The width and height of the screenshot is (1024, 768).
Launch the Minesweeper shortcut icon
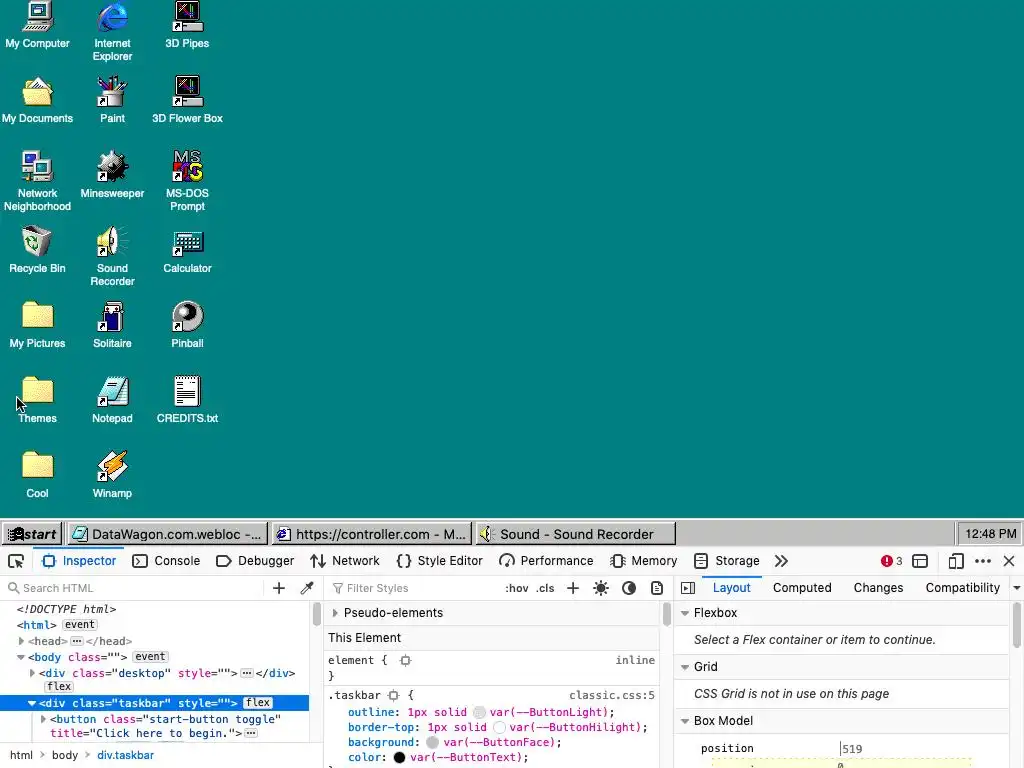[x=112, y=174]
